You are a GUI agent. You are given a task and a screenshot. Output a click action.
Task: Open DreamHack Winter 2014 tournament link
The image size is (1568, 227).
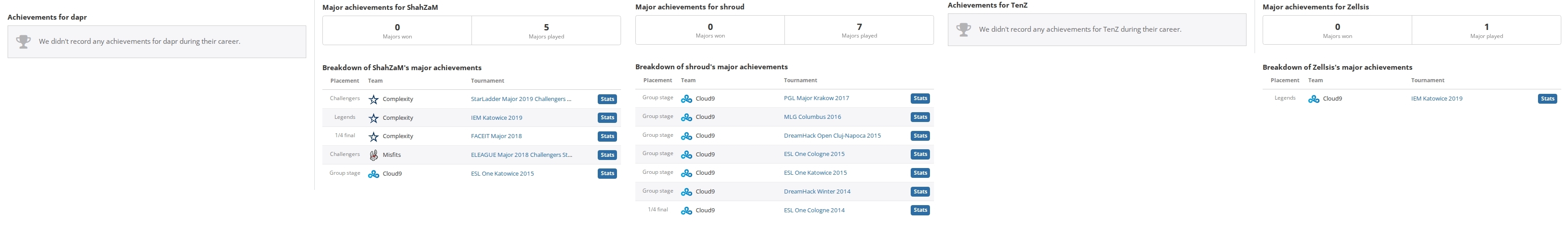point(817,191)
